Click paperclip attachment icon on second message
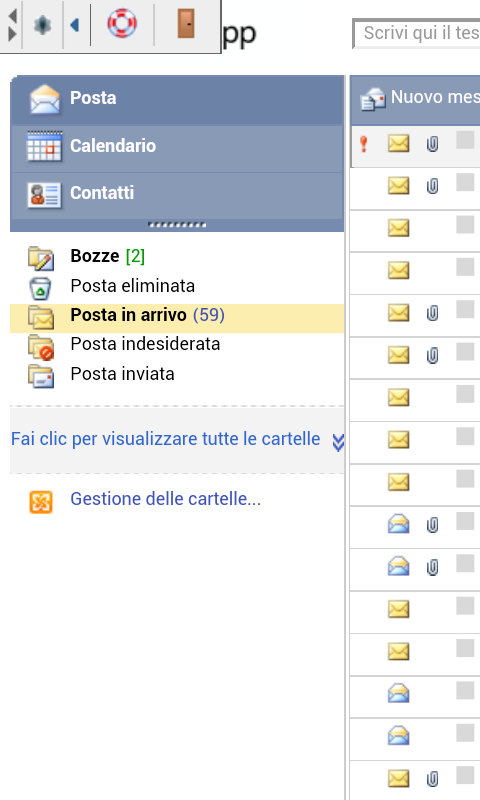Screen dimensions: 480x800 pyautogui.click(x=432, y=186)
